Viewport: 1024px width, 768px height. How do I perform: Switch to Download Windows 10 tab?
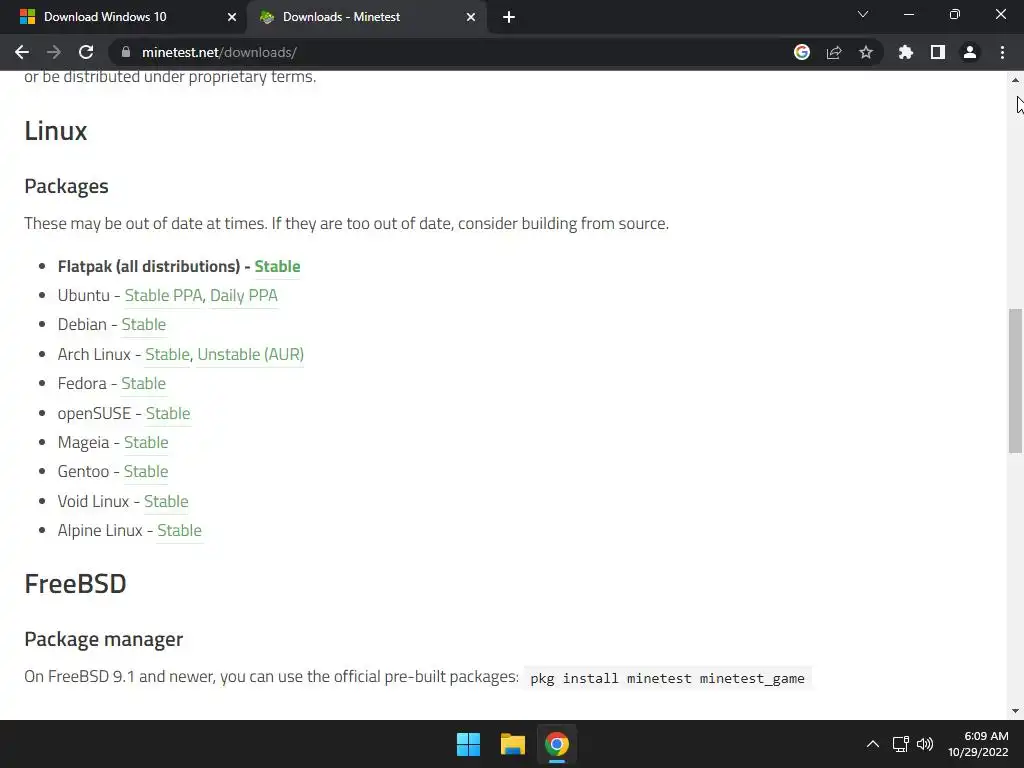pos(123,17)
